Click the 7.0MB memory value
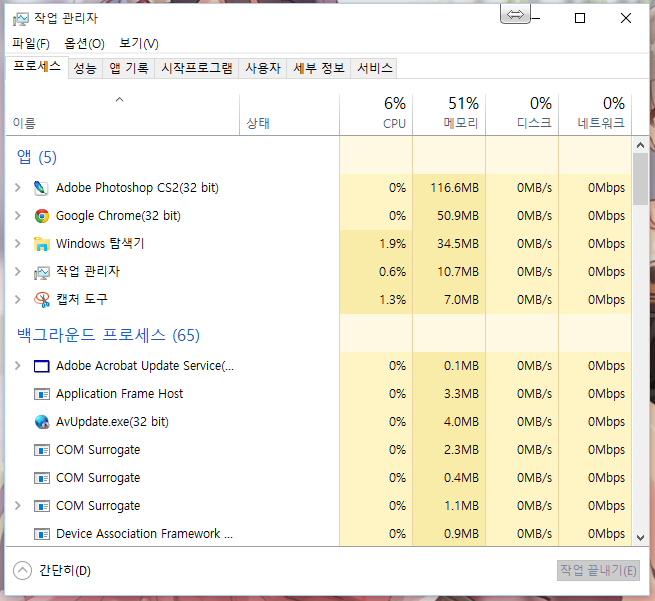655x601 pixels. [461, 300]
